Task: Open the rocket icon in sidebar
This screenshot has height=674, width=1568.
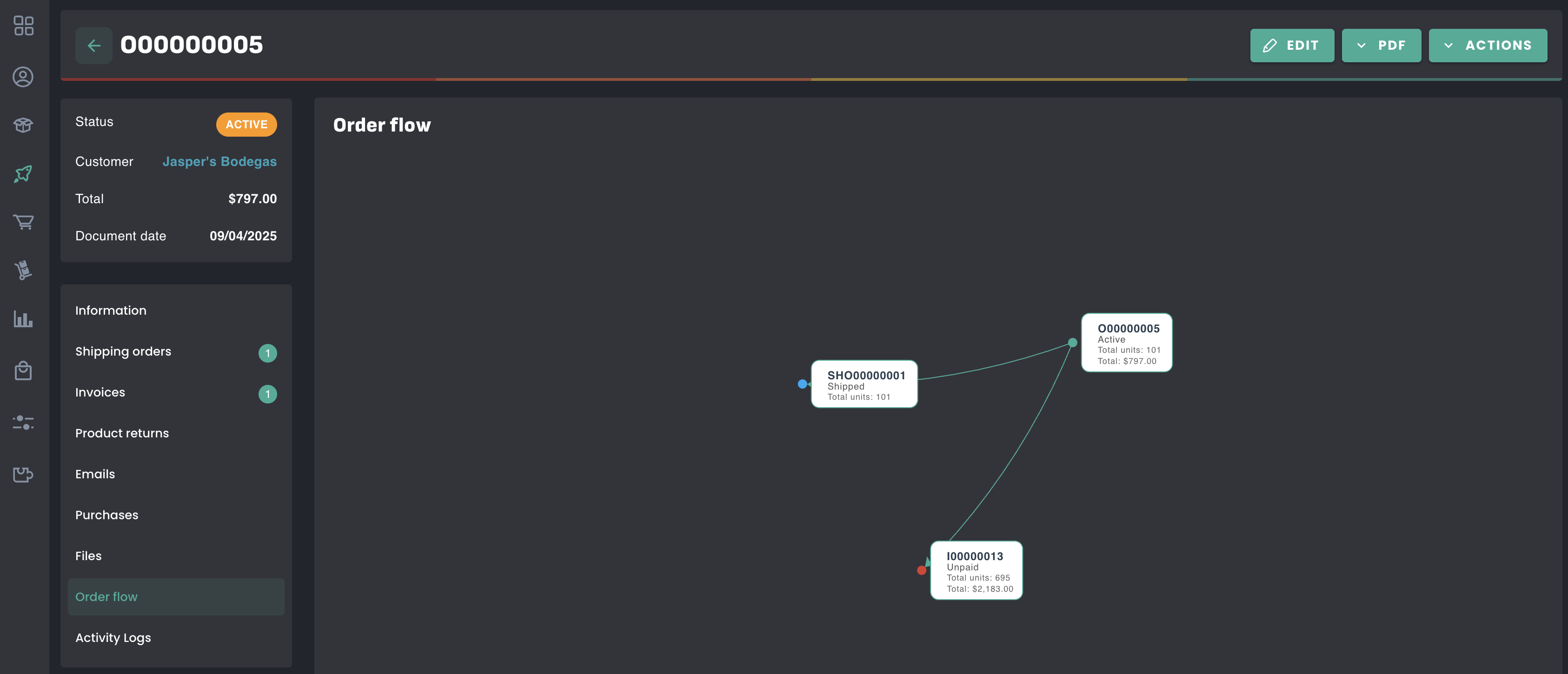Action: click(23, 174)
